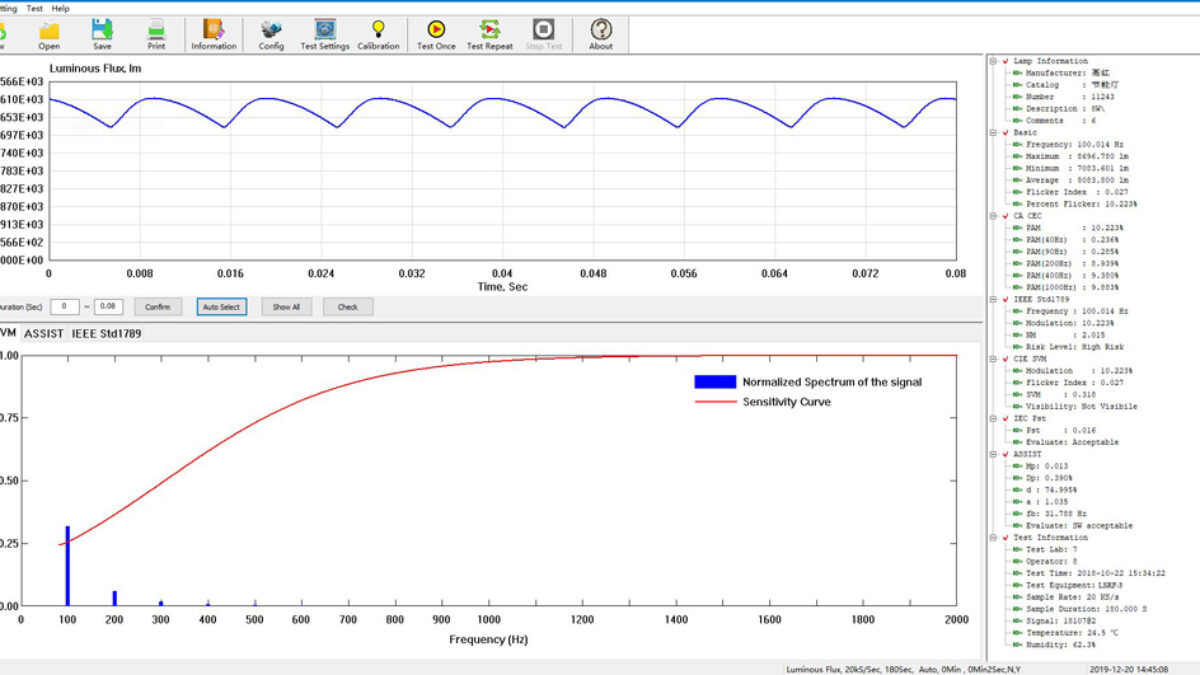Select the Comments: 6 tree row
Image resolution: width=1200 pixels, height=675 pixels.
point(1054,121)
